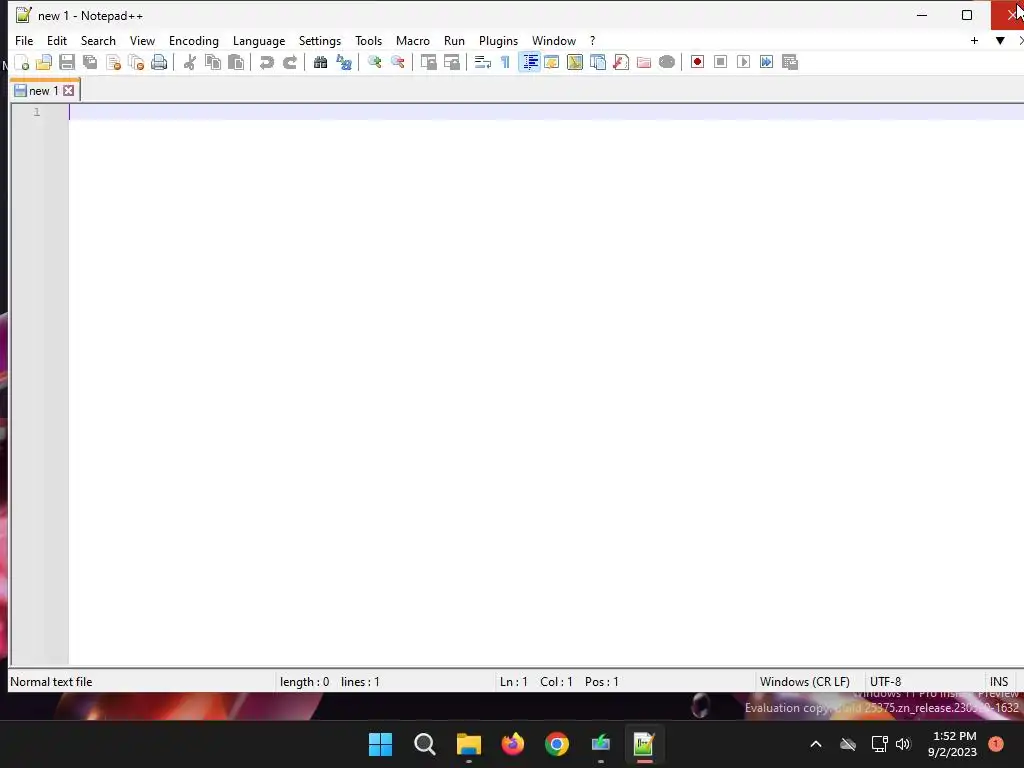Close current document via toolbar icon
Viewport: 1024px width, 768px height.
click(x=113, y=62)
